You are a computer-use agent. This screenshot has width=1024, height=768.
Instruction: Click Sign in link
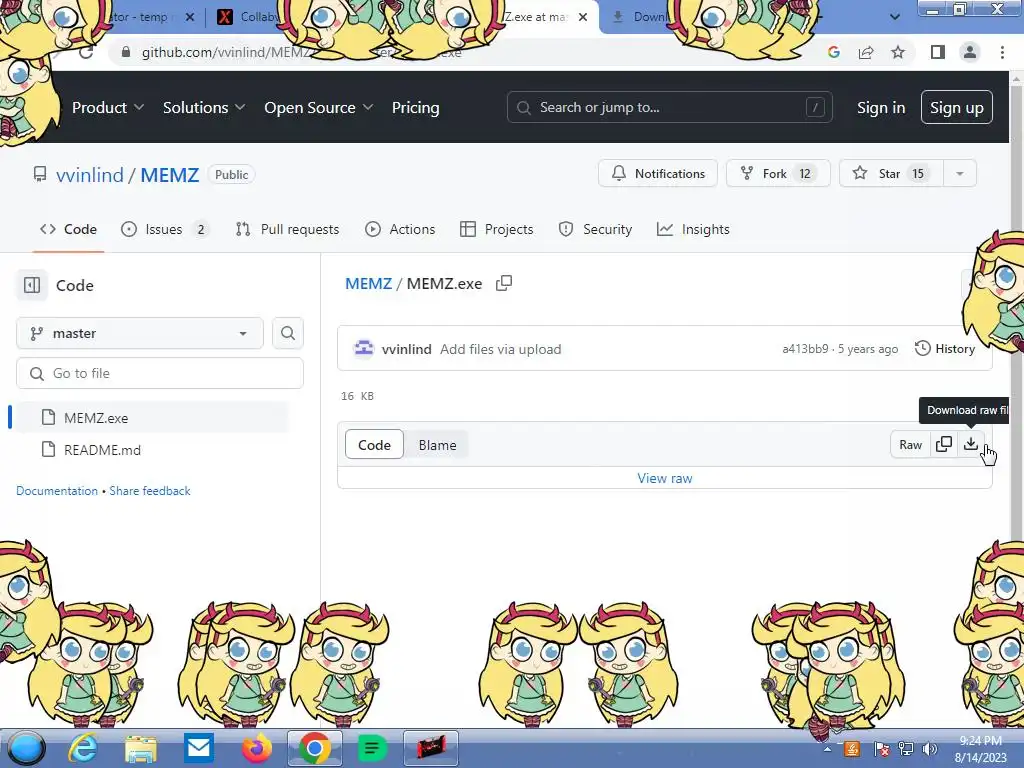pyautogui.click(x=881, y=108)
